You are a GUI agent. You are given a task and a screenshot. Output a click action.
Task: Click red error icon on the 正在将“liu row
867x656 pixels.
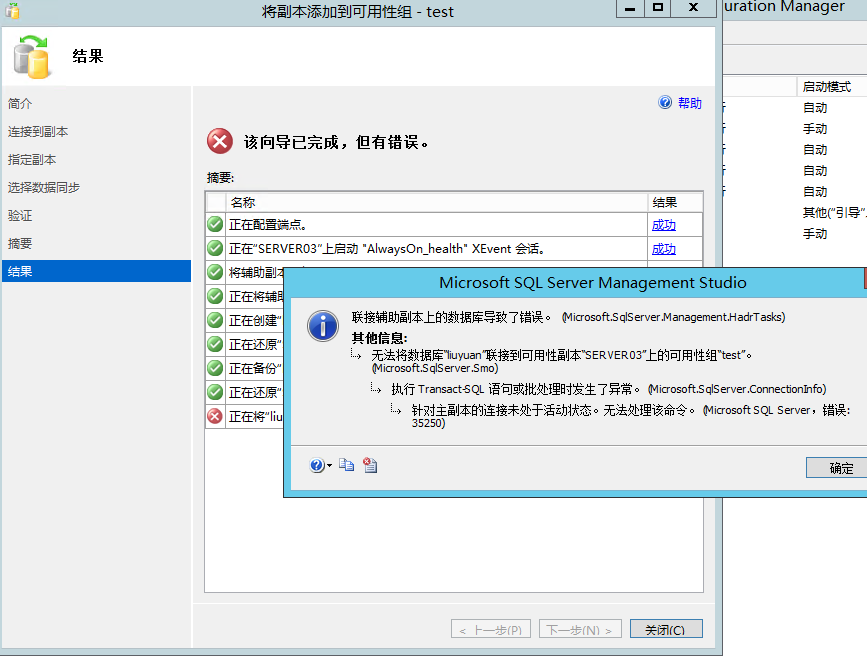[x=215, y=416]
